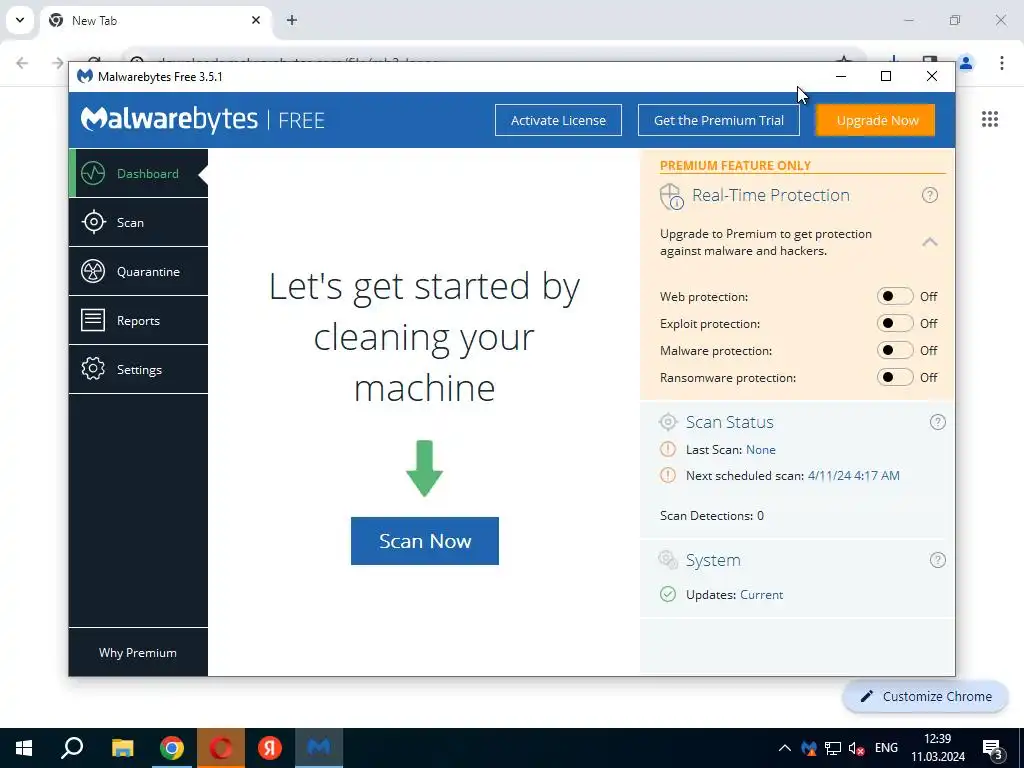Open help for Real-Time Protection
The width and height of the screenshot is (1024, 768).
click(929, 195)
